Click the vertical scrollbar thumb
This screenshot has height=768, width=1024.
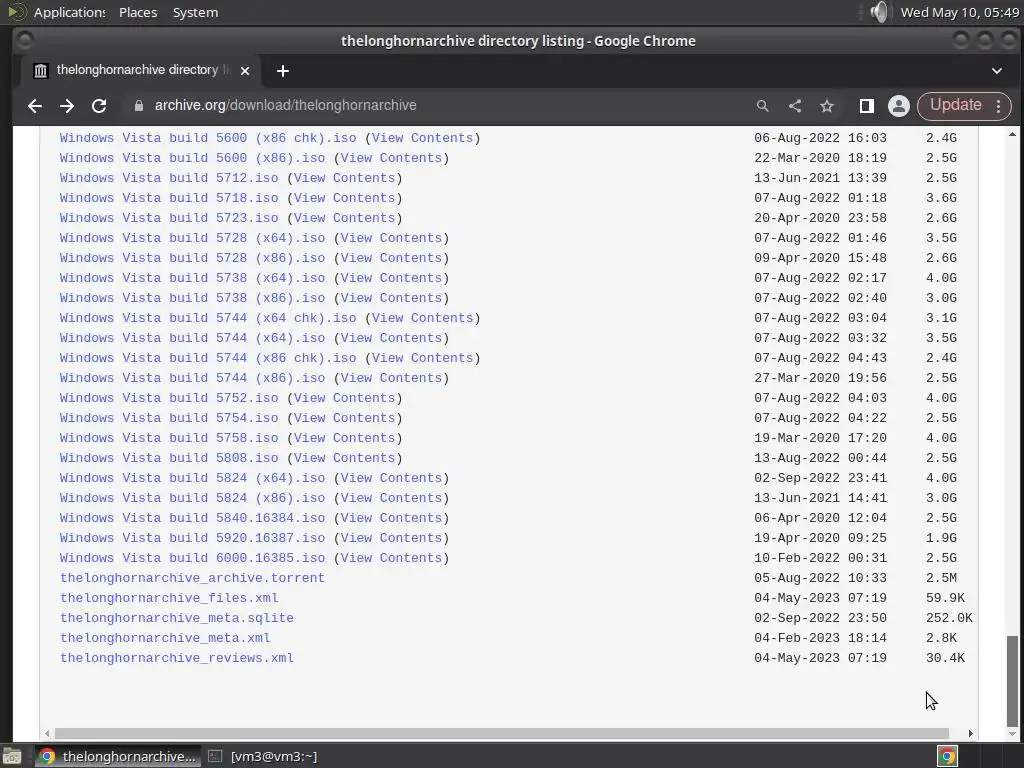[x=1012, y=680]
